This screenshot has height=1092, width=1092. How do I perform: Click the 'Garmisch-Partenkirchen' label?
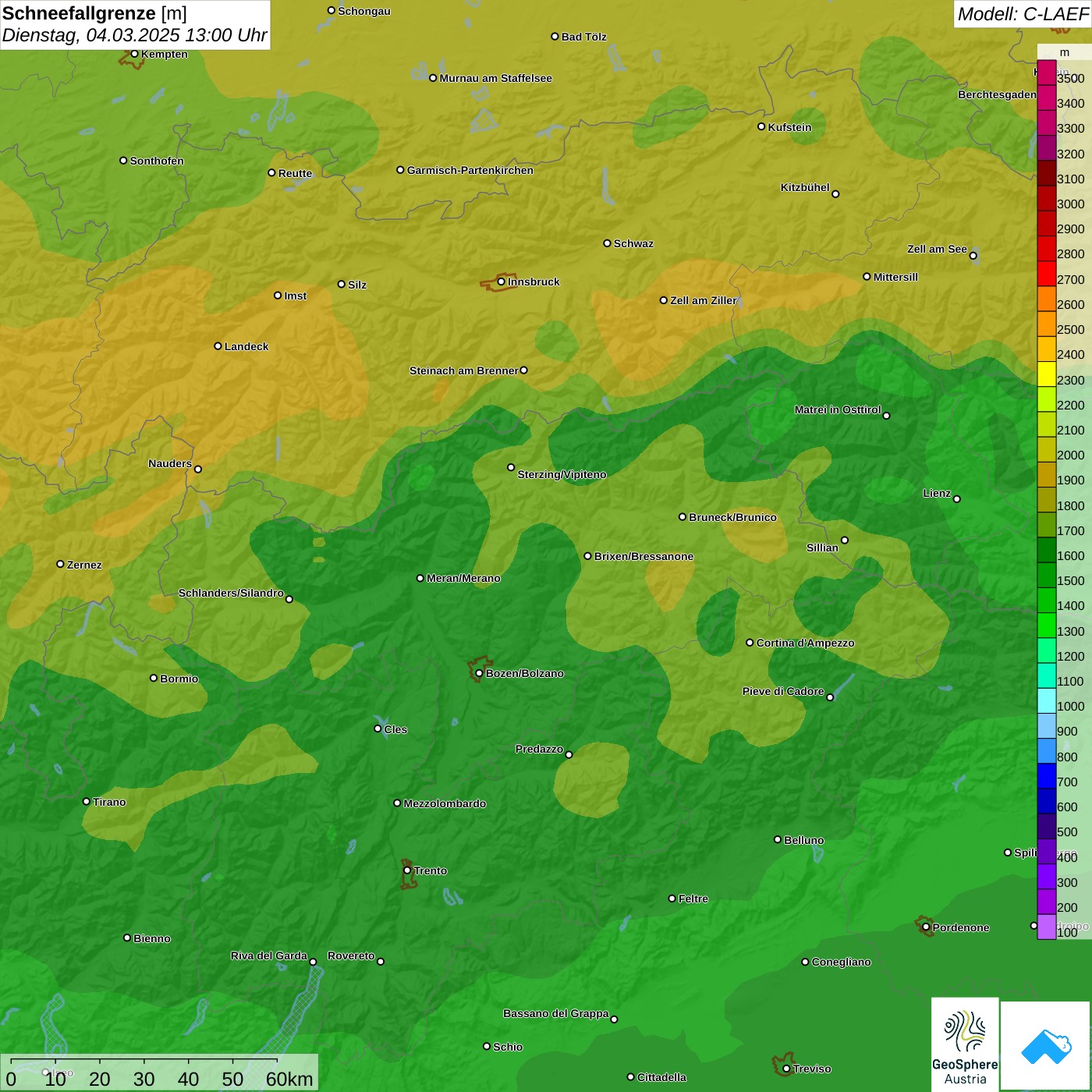470,170
